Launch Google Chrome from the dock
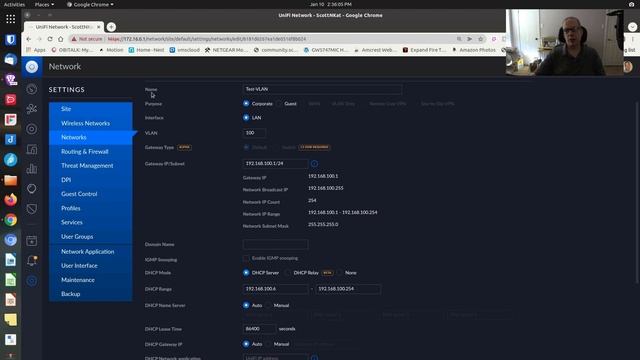 [x=11, y=220]
